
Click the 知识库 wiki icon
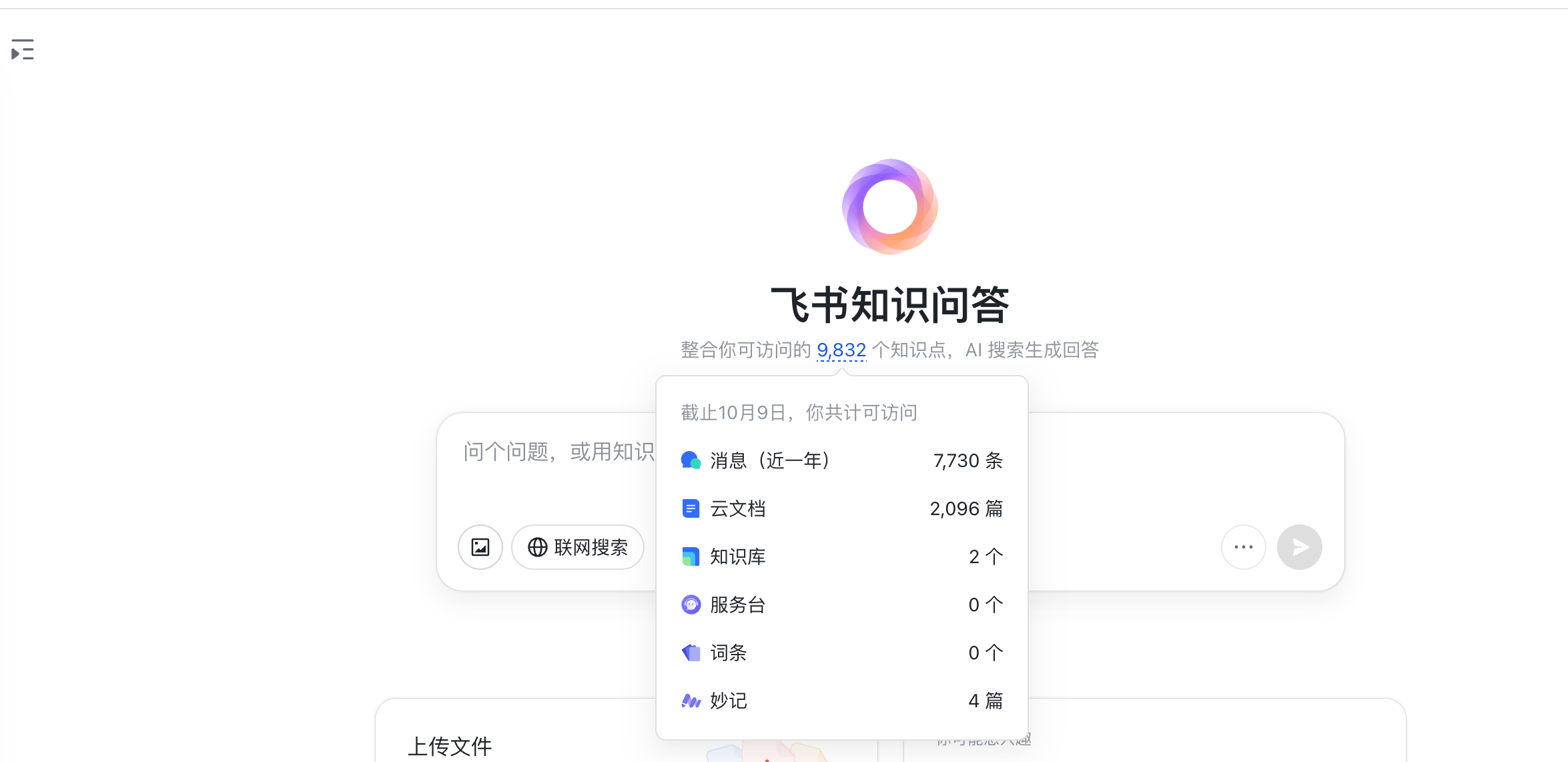[691, 556]
